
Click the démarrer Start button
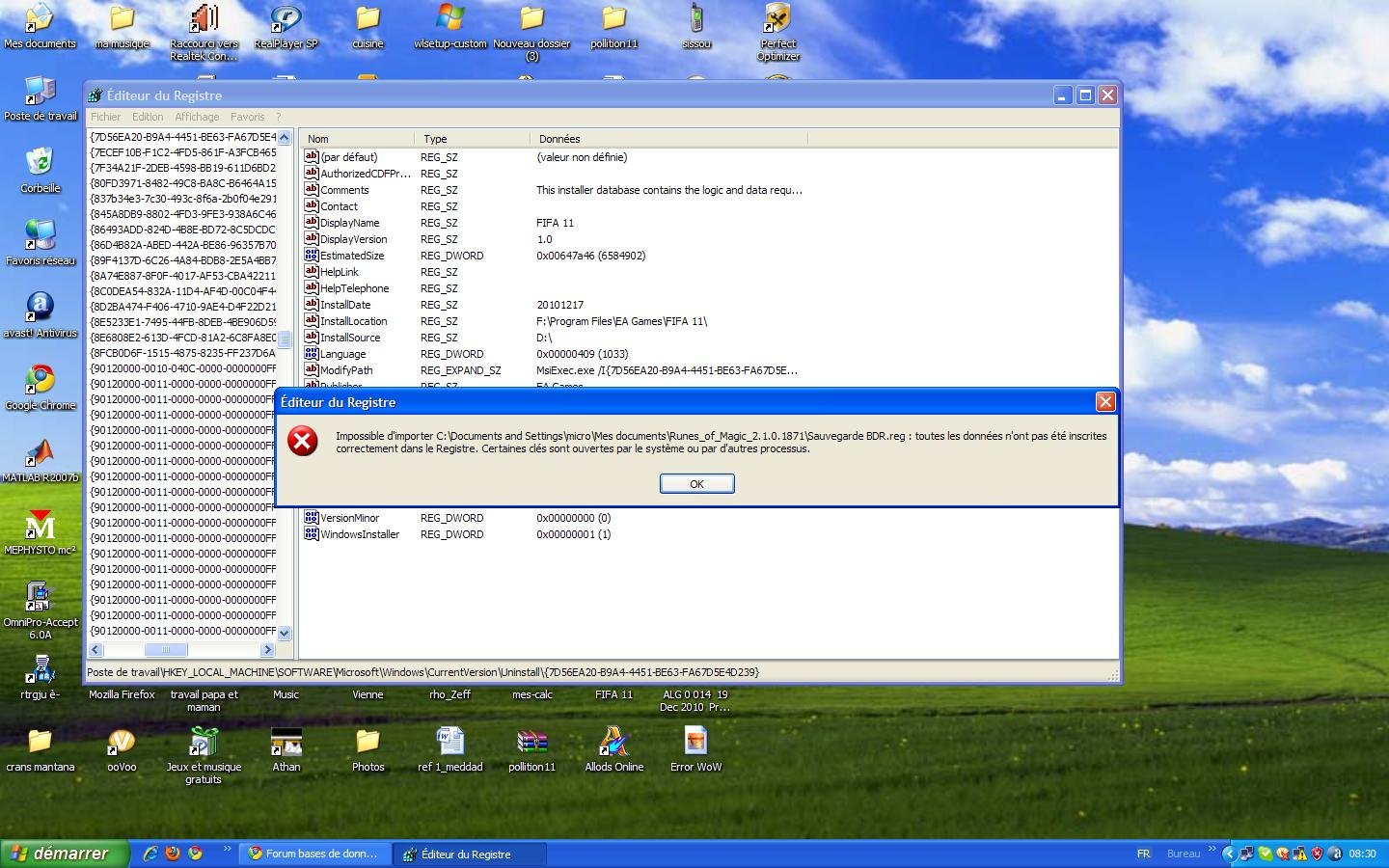tap(63, 854)
